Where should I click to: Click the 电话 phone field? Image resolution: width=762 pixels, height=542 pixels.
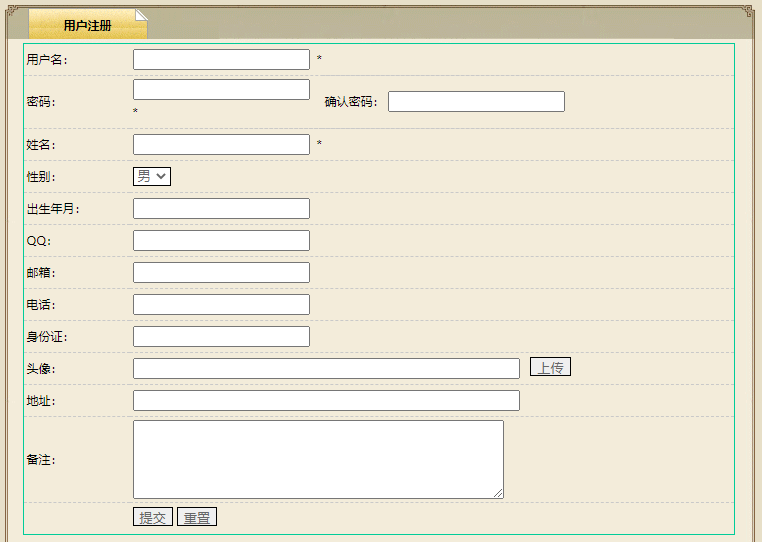pos(221,304)
